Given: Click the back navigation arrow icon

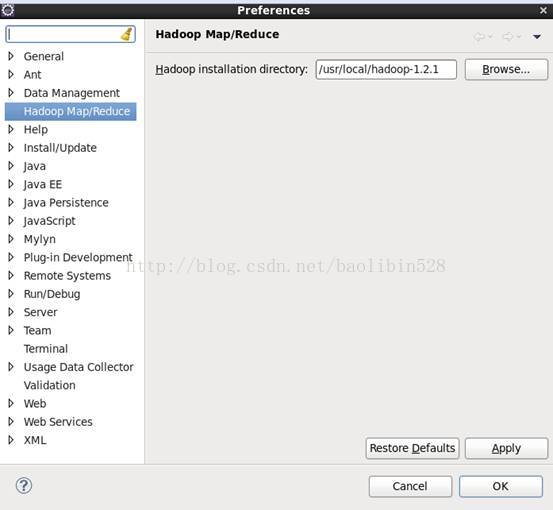Looking at the screenshot, I should point(479,36).
